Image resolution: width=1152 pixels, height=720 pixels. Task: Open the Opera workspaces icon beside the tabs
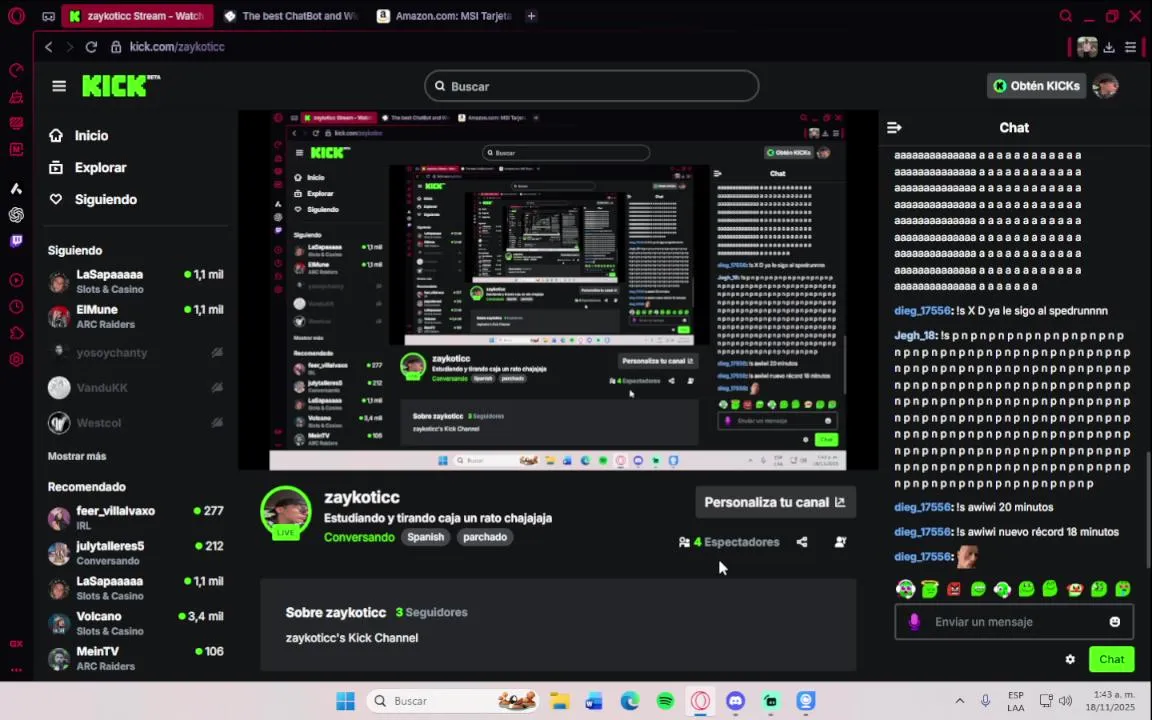coord(48,15)
